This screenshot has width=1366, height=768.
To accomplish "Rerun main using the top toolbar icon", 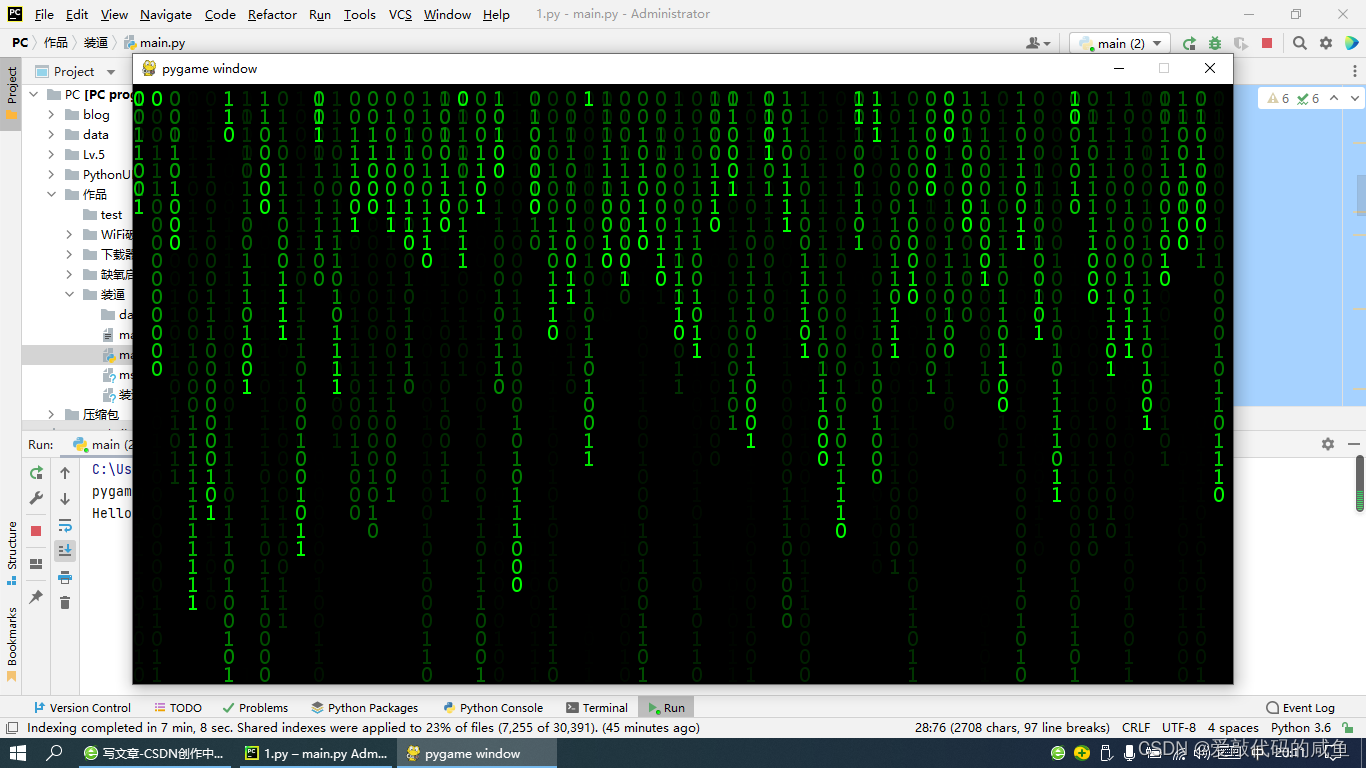I will tap(1189, 43).
